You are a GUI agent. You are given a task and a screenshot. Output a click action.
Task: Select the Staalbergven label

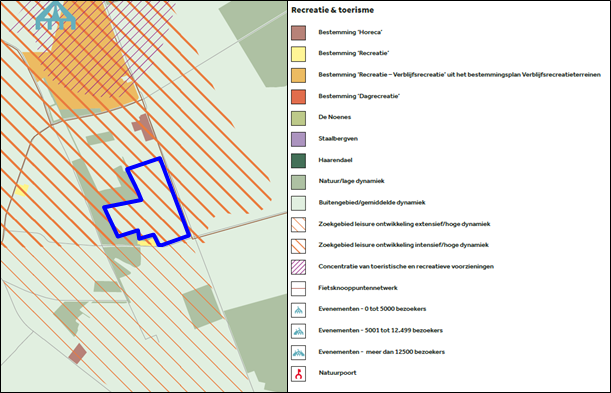click(338, 139)
